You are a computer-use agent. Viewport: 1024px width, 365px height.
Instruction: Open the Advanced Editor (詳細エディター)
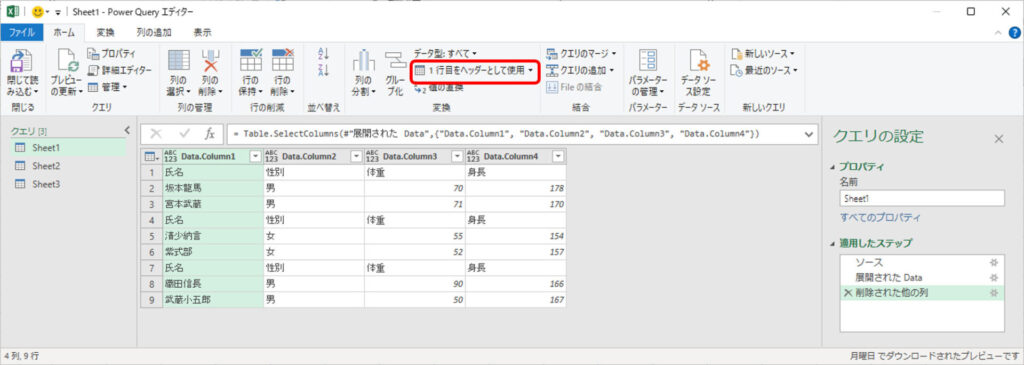(119, 70)
